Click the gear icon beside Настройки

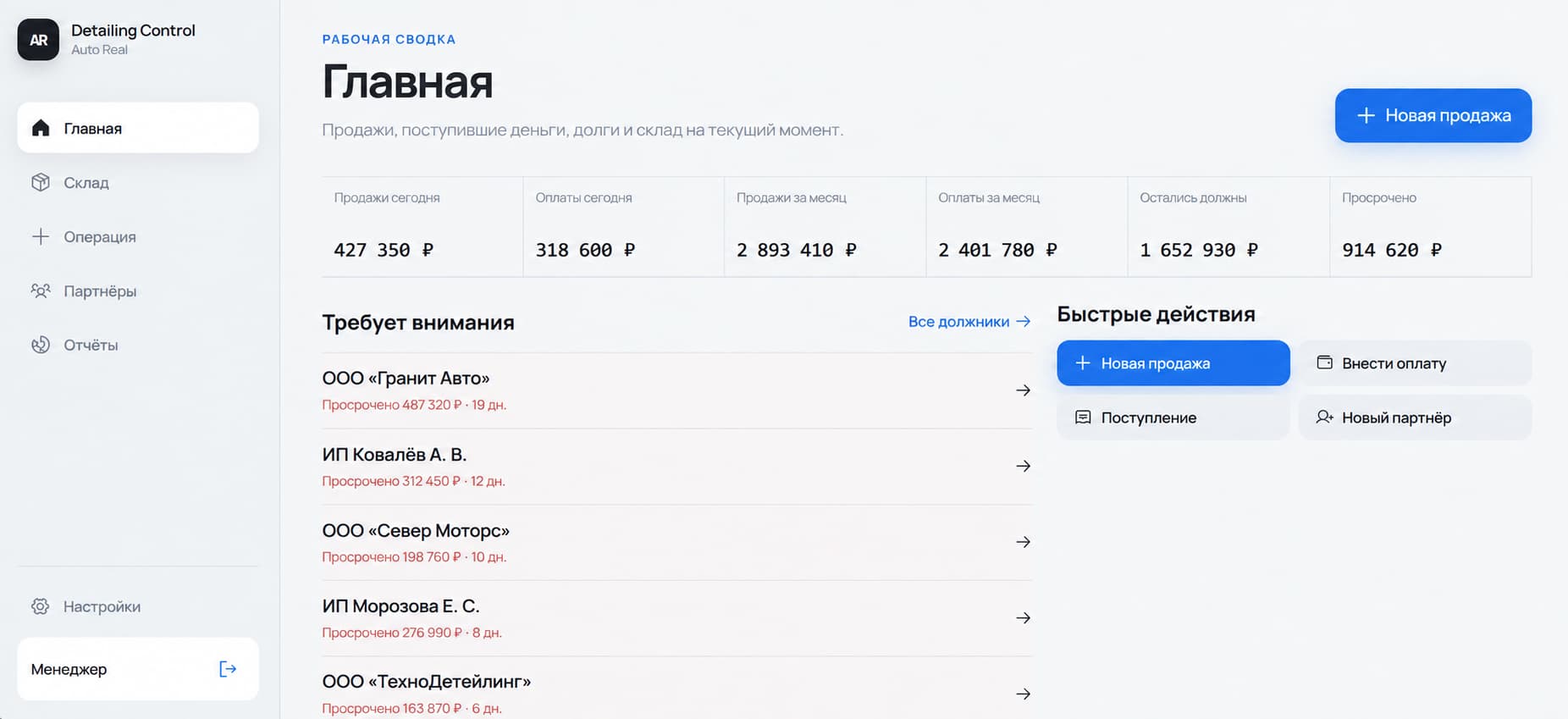click(x=41, y=606)
